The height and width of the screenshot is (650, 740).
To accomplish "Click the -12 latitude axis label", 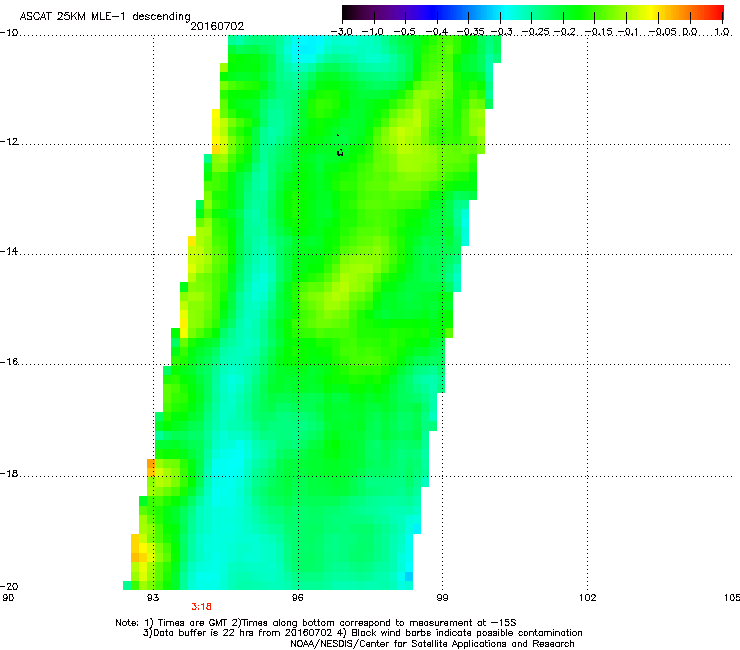I will click(9, 142).
